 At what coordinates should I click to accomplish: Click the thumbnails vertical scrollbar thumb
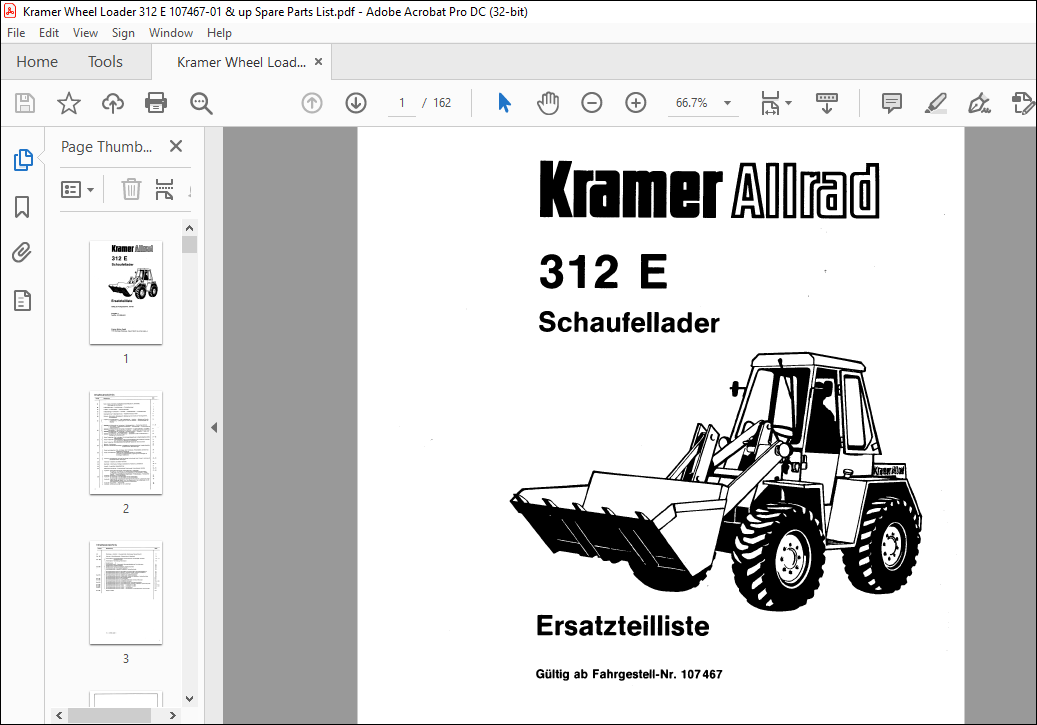[190, 245]
